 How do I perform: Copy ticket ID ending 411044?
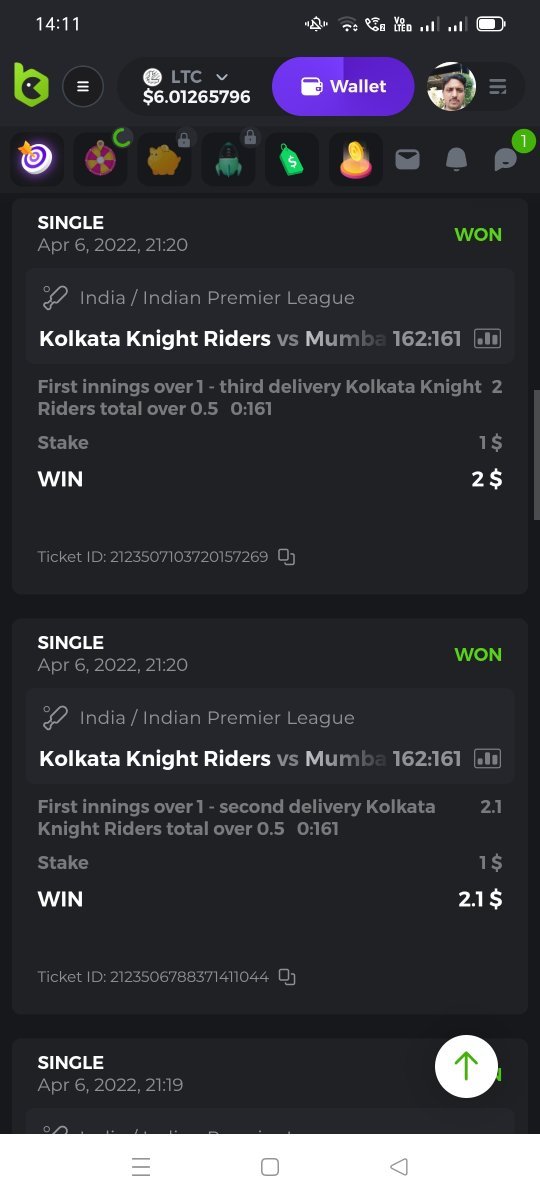click(286, 977)
